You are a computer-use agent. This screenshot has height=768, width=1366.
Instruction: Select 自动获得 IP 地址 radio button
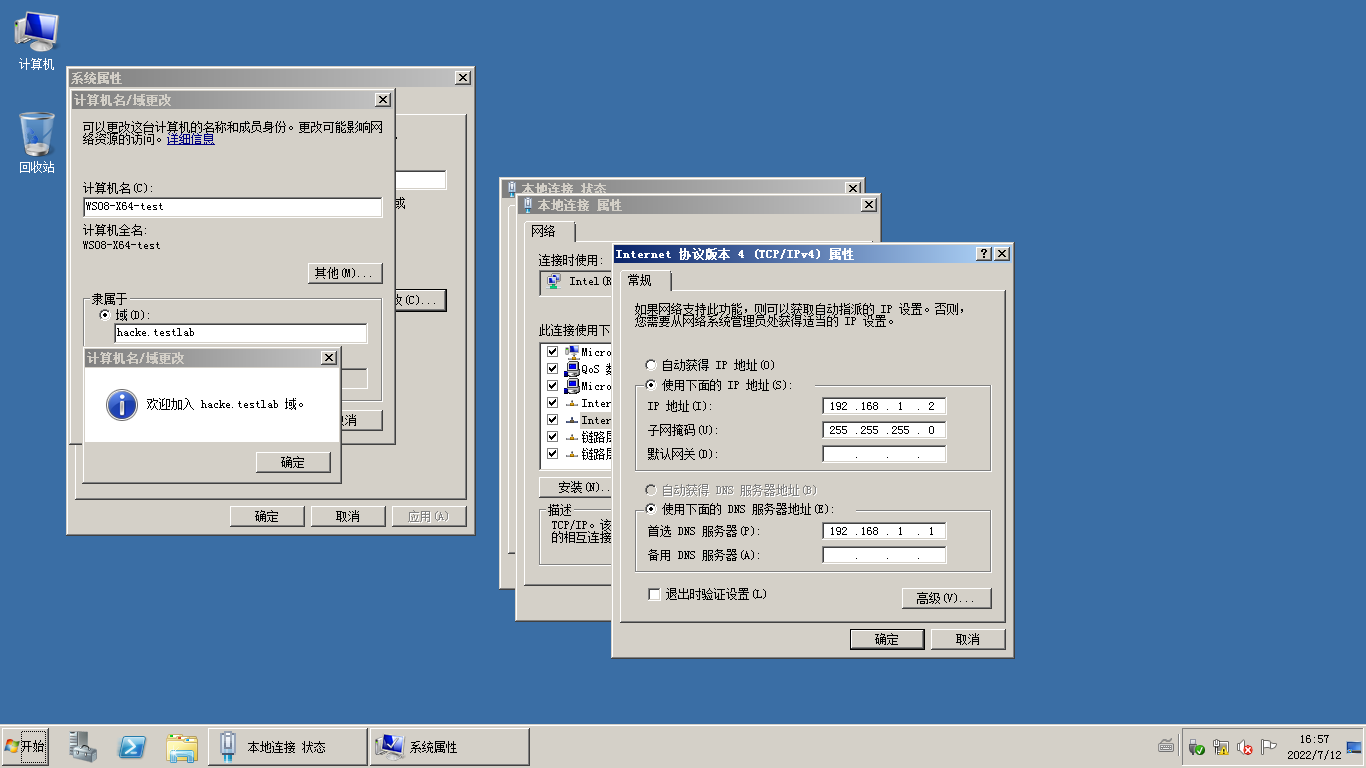point(651,365)
